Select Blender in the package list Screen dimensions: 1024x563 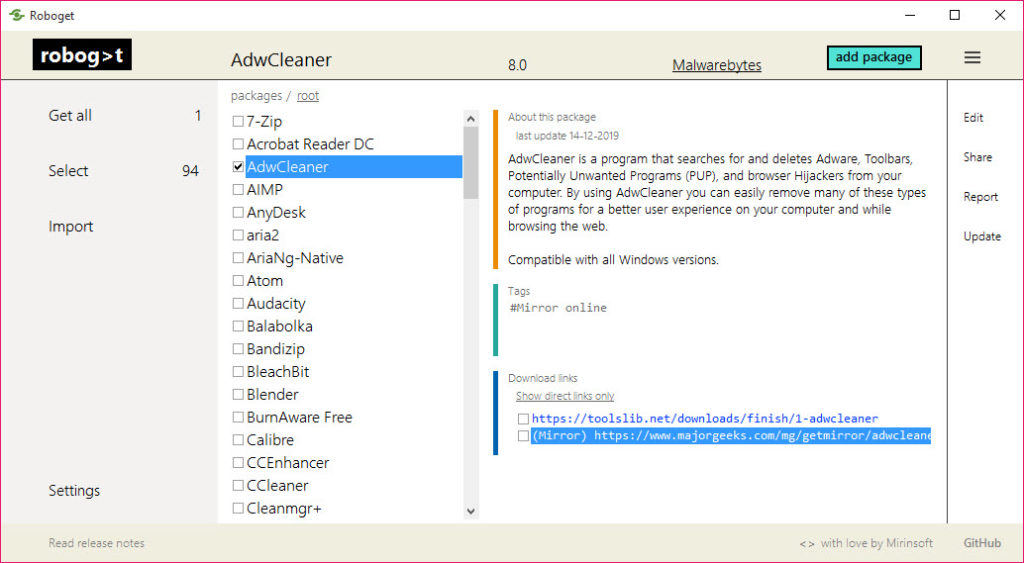pos(272,395)
